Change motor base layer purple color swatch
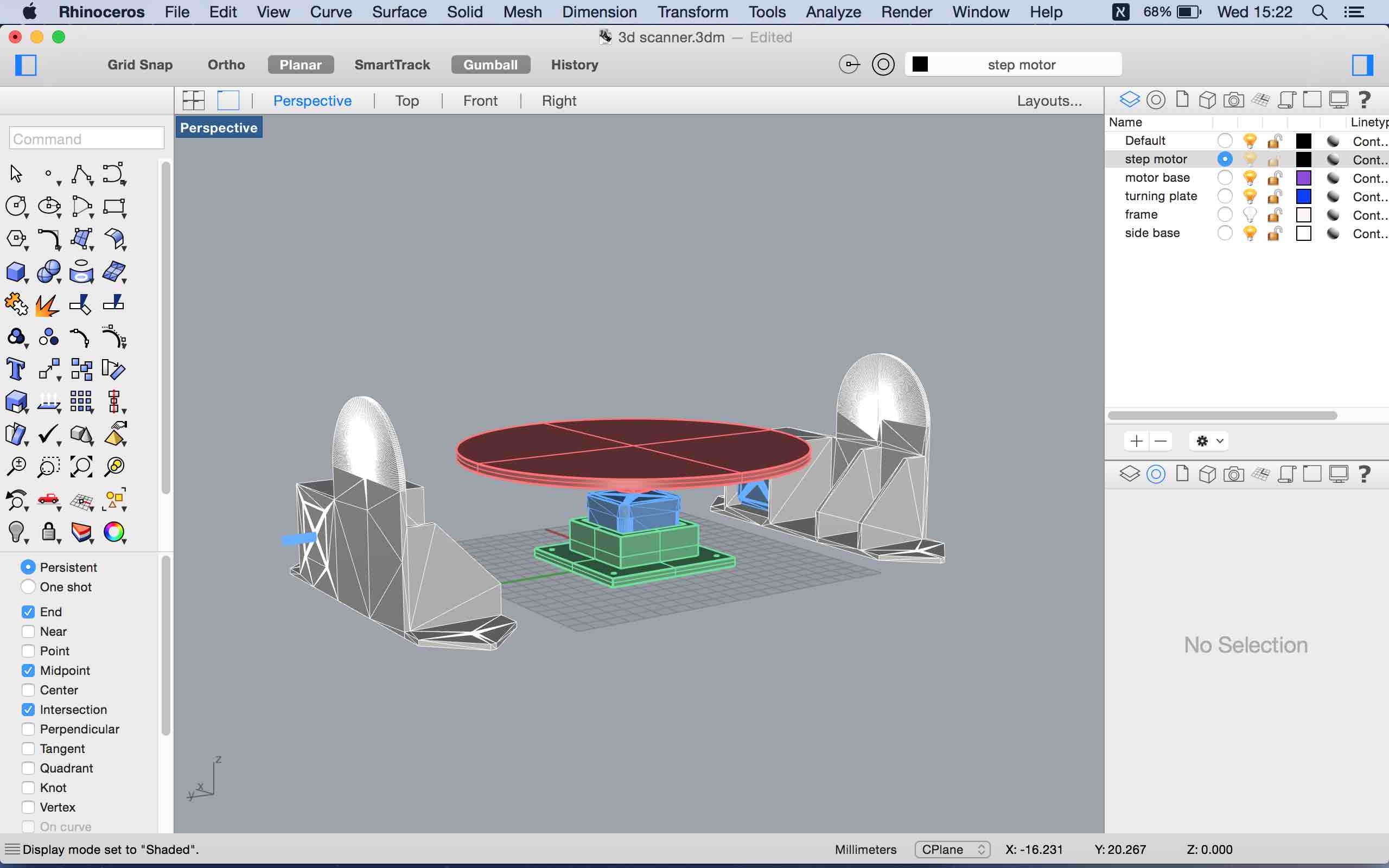This screenshot has width=1389, height=868. 1303,178
